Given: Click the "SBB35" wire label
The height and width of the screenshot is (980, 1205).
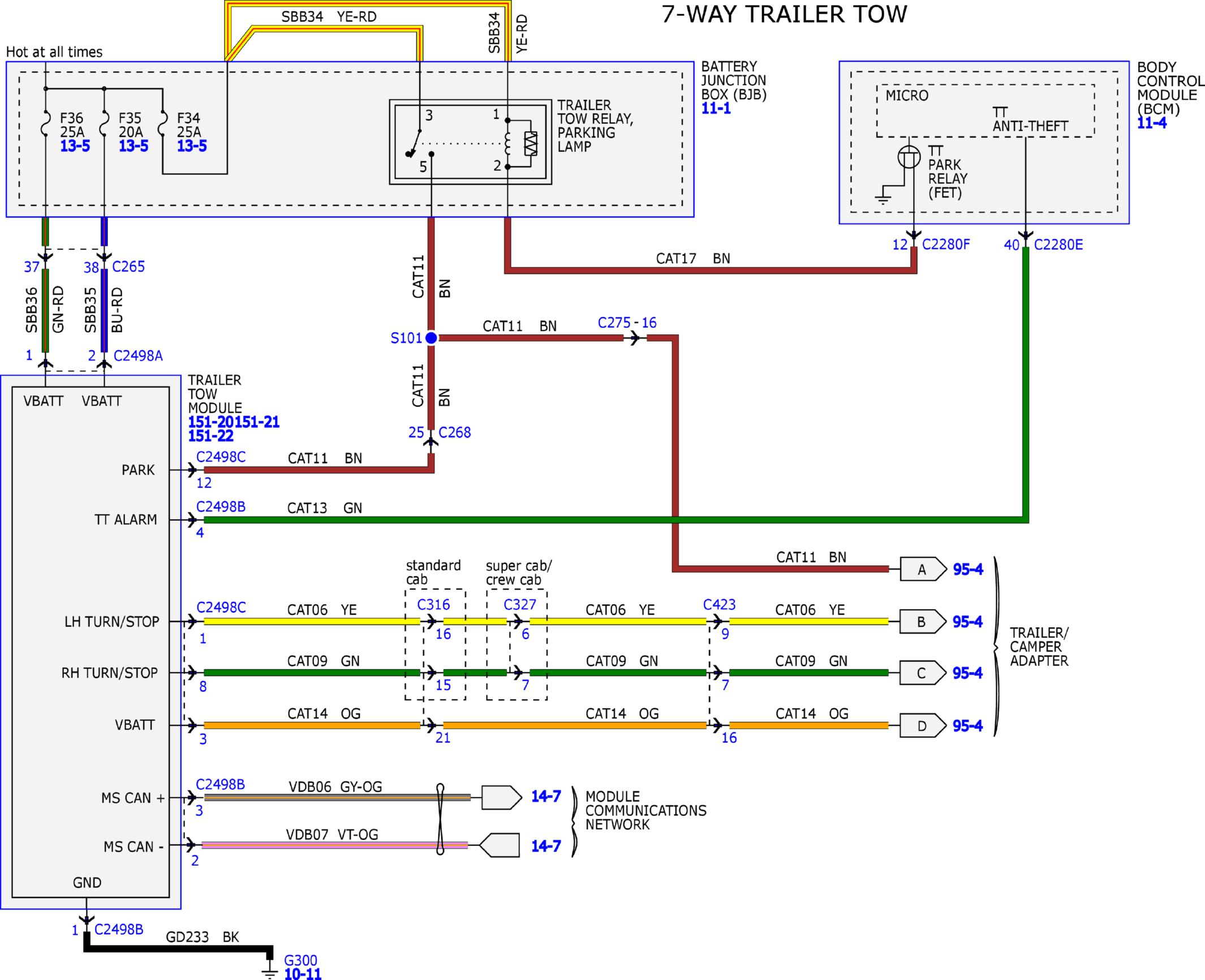Looking at the screenshot, I should coord(91,310).
